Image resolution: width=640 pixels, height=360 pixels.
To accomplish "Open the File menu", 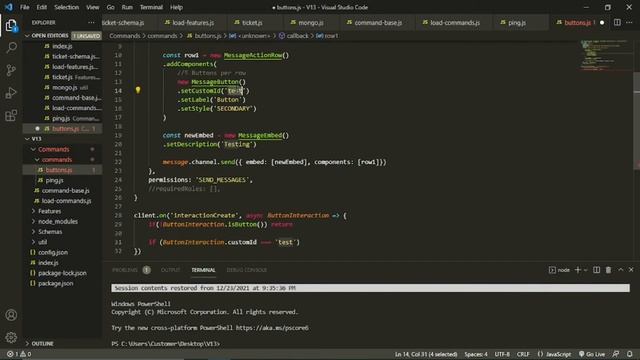I will point(24,7).
